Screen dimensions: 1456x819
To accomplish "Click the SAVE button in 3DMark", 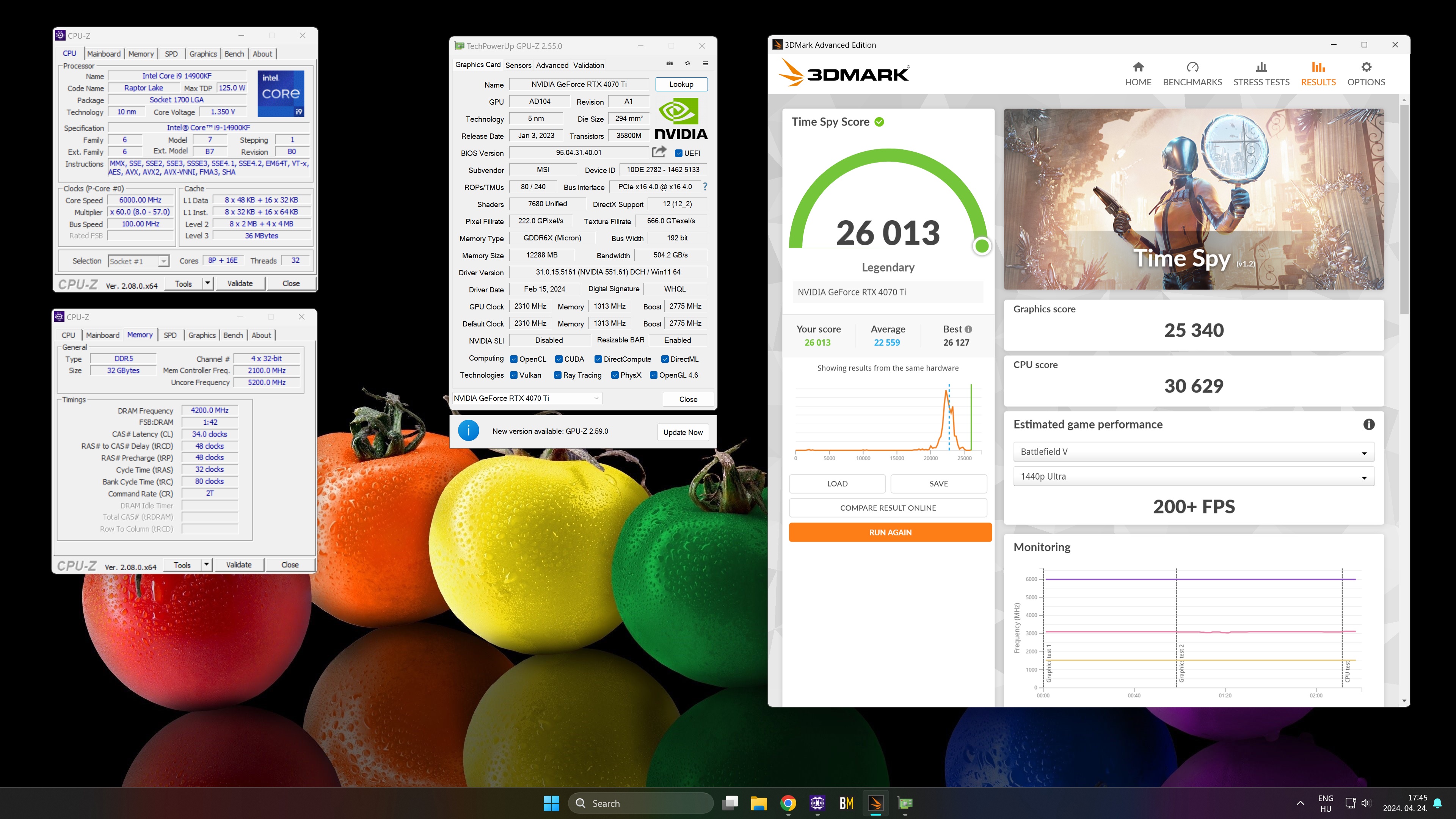I will tap(938, 484).
